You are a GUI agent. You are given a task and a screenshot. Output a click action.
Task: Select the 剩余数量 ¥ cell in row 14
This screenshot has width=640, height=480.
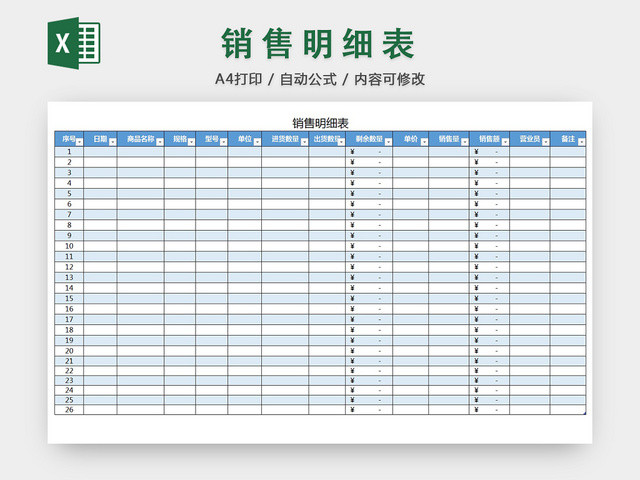tap(369, 288)
